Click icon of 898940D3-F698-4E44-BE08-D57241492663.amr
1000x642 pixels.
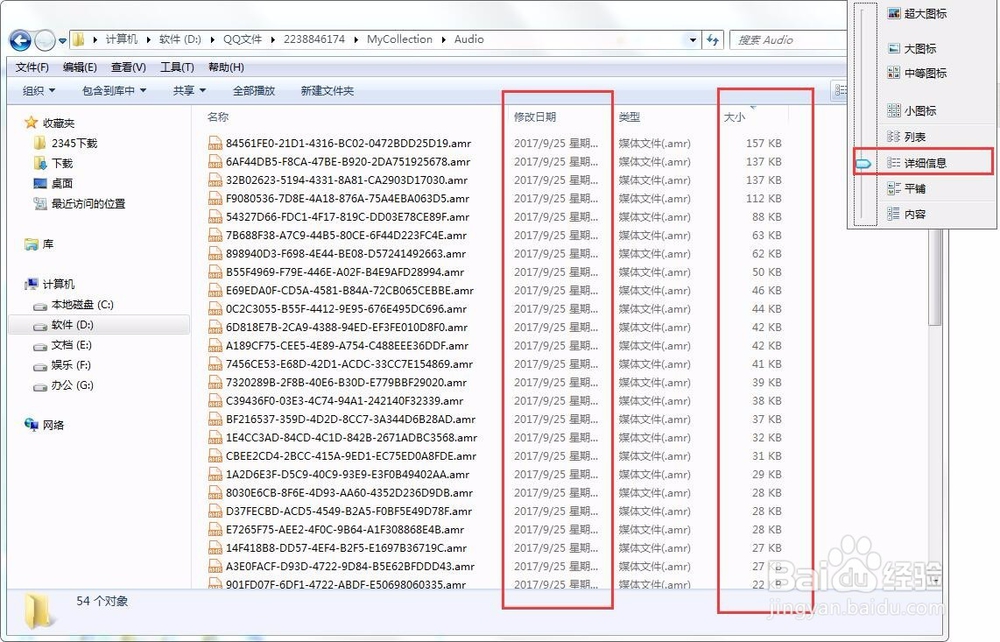[x=215, y=254]
